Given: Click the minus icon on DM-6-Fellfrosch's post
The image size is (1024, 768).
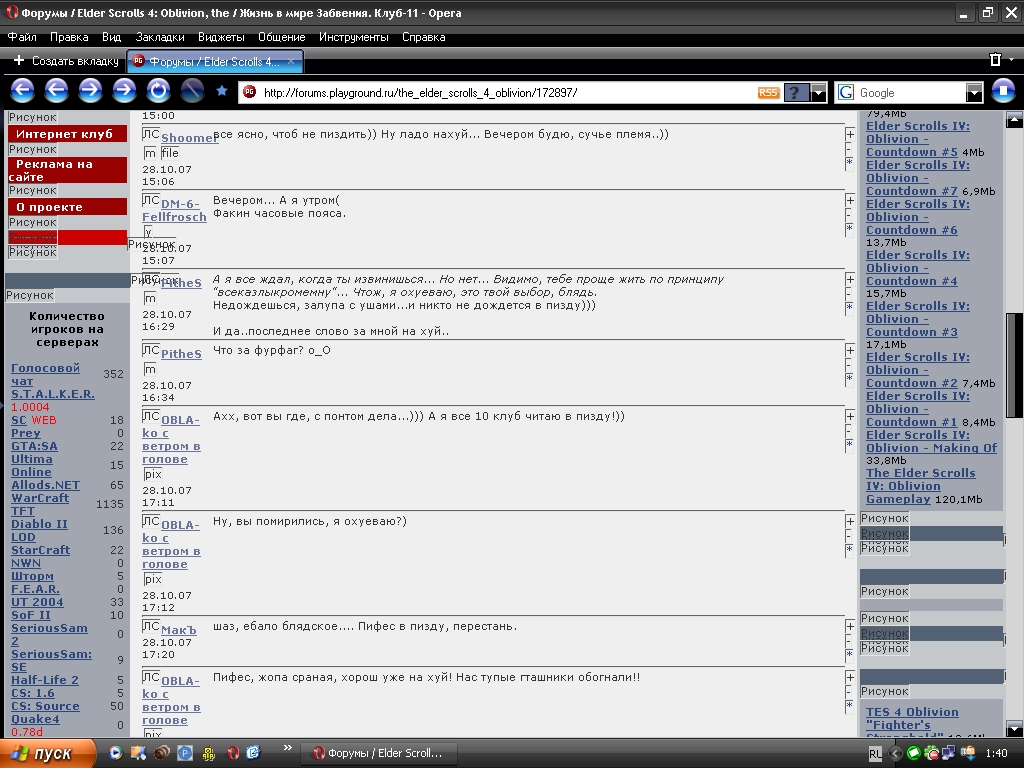Looking at the screenshot, I should (x=849, y=215).
